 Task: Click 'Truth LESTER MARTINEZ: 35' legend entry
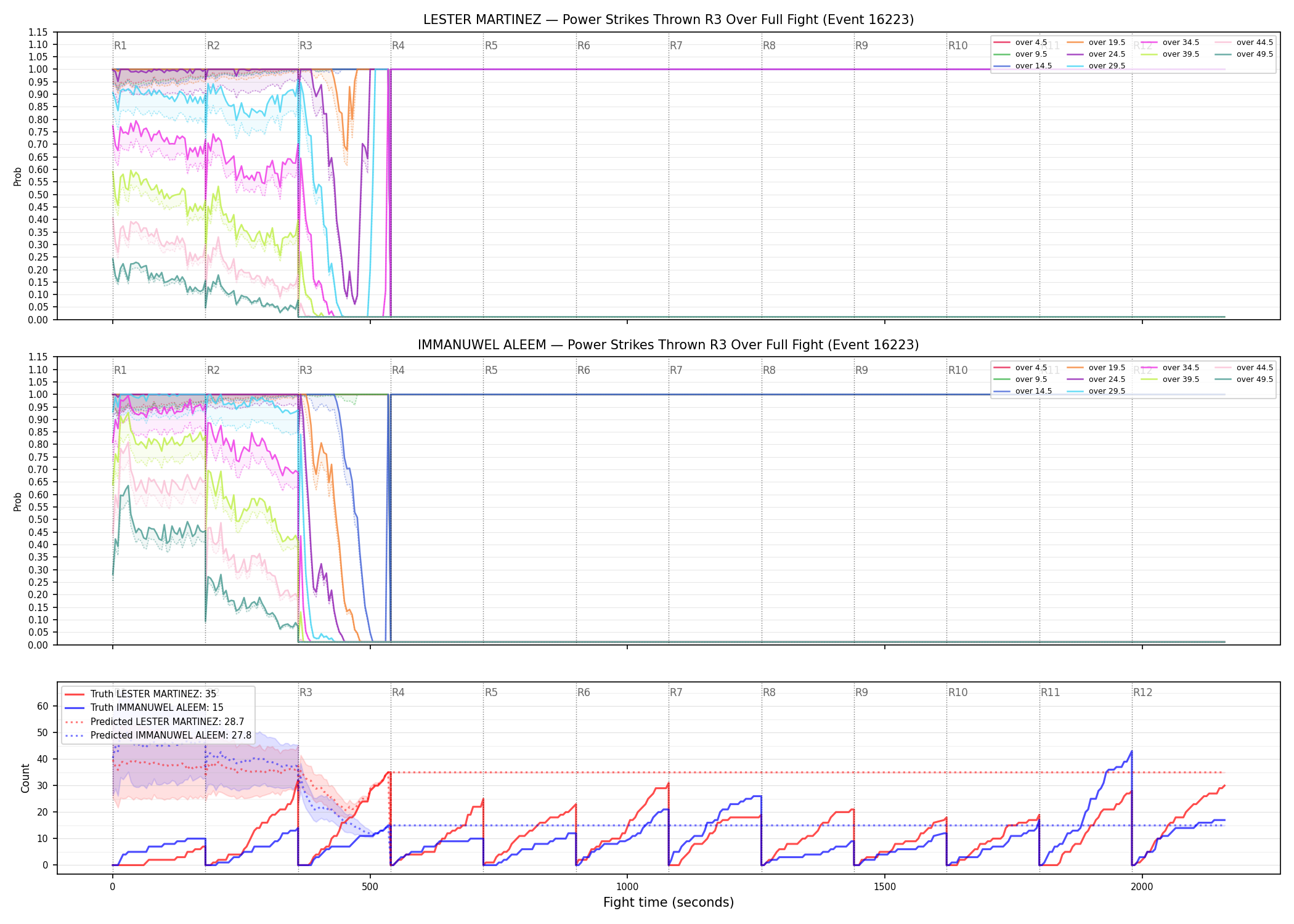tap(140, 694)
